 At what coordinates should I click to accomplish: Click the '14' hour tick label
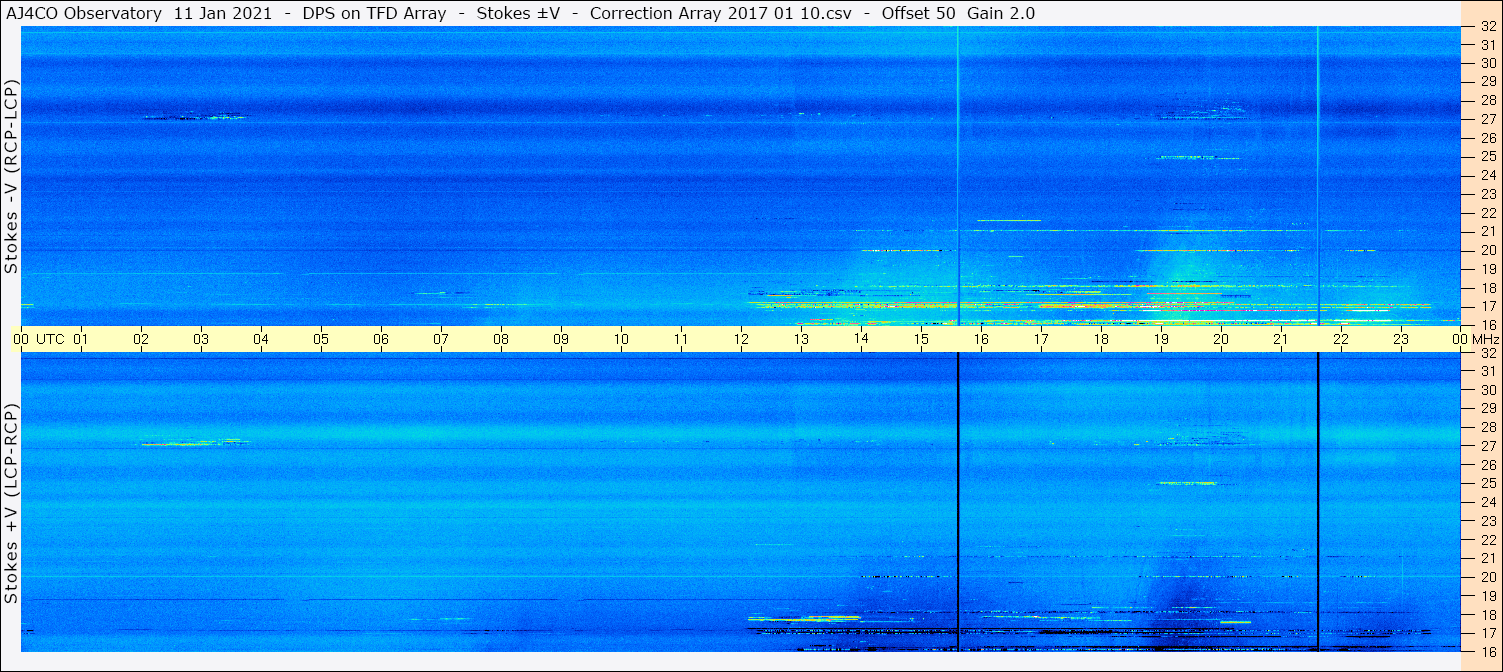861,339
